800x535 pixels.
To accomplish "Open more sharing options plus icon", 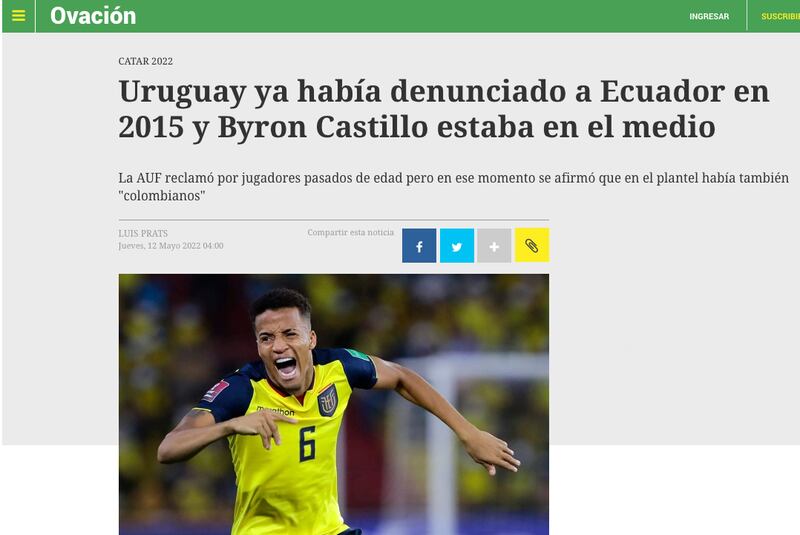I will (x=494, y=245).
